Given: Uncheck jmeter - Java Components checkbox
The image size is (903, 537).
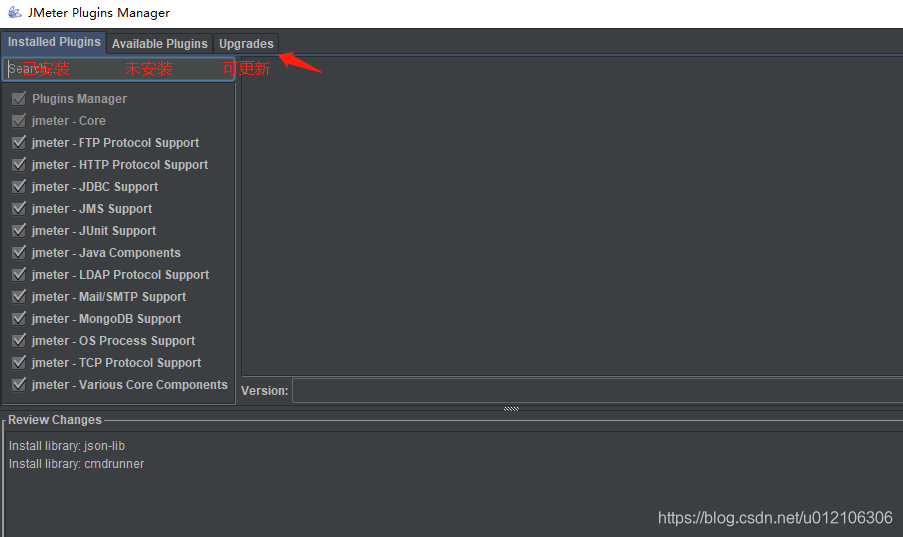Looking at the screenshot, I should [x=19, y=252].
